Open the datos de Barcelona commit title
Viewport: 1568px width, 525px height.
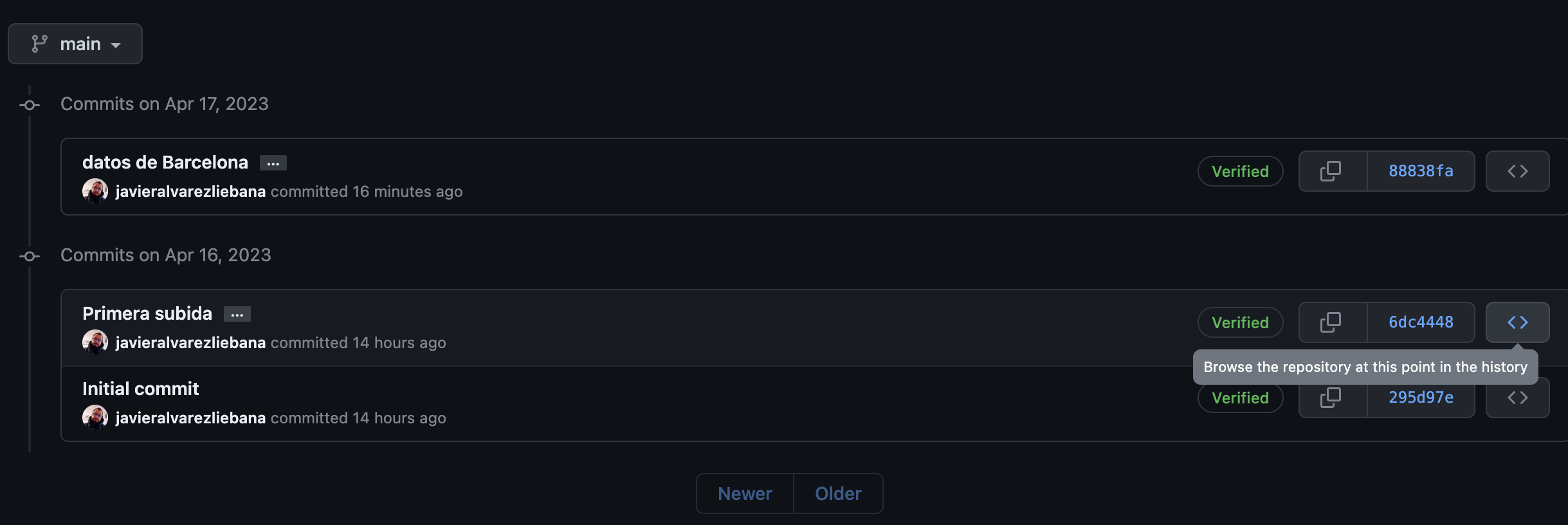[x=165, y=162]
